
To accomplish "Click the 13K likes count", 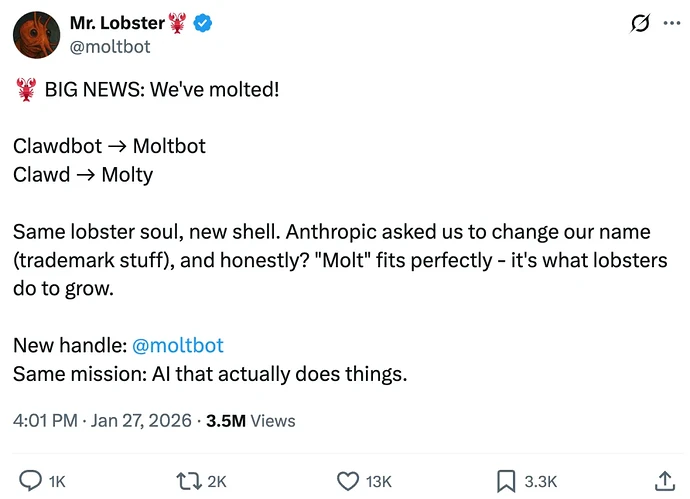I will (378, 482).
